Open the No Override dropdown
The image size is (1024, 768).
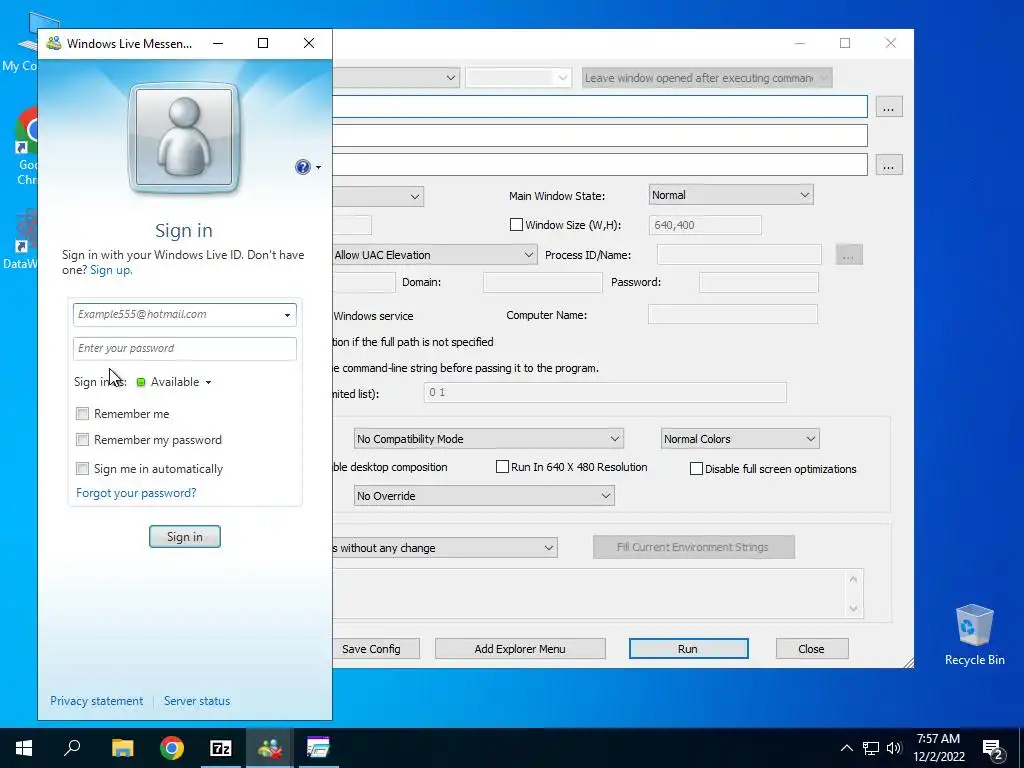click(484, 496)
